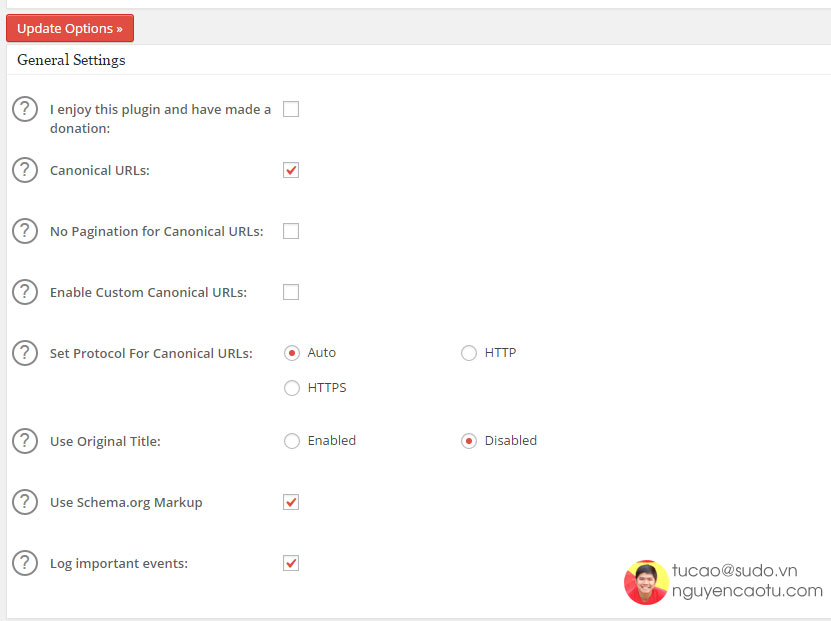831x621 pixels.
Task: Set Use Original Title to Enabled
Action: 292,441
